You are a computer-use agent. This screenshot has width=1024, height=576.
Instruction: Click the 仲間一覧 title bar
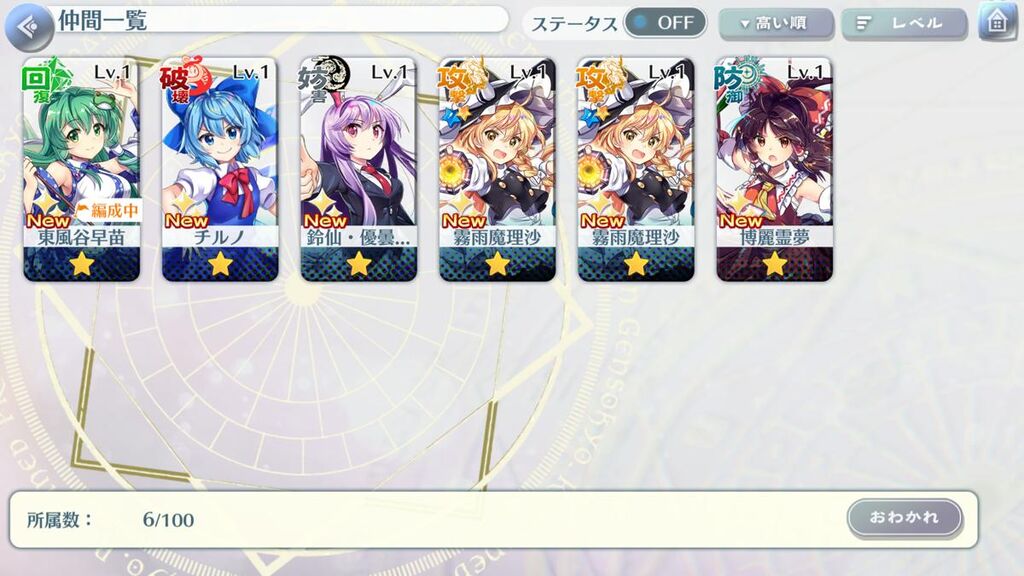281,20
